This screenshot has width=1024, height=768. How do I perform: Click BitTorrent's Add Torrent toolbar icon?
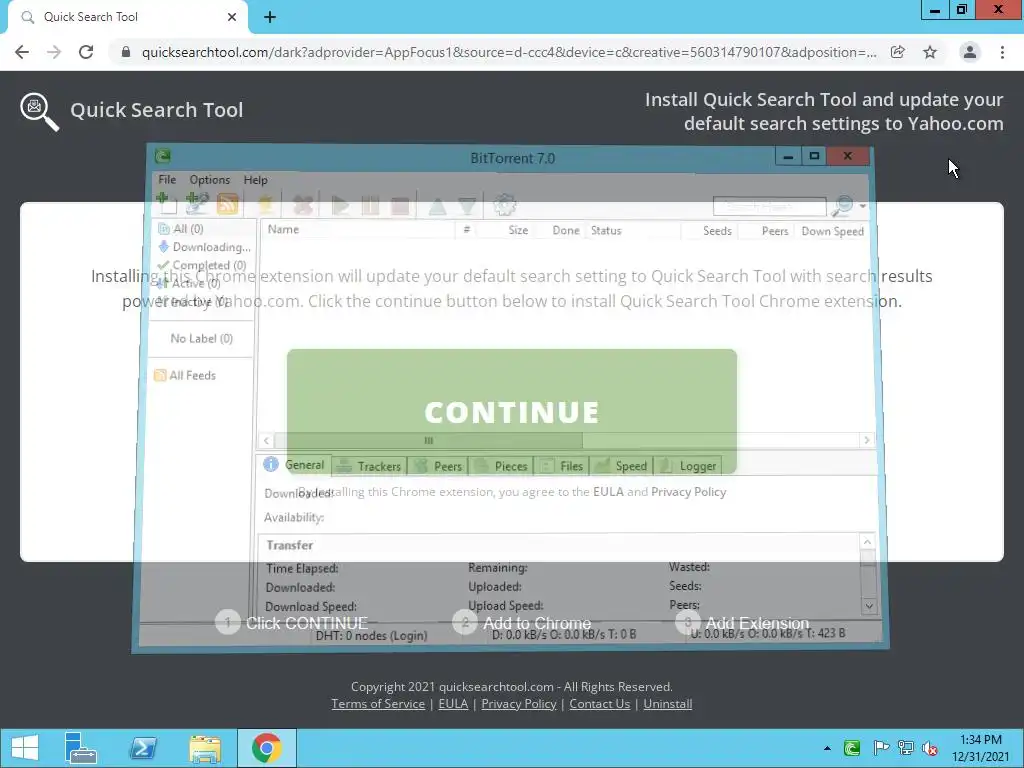pyautogui.click(x=166, y=203)
